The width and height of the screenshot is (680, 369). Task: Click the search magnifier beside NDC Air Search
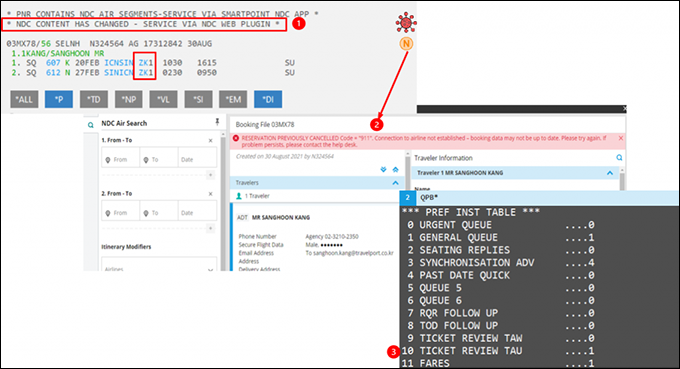(91, 125)
